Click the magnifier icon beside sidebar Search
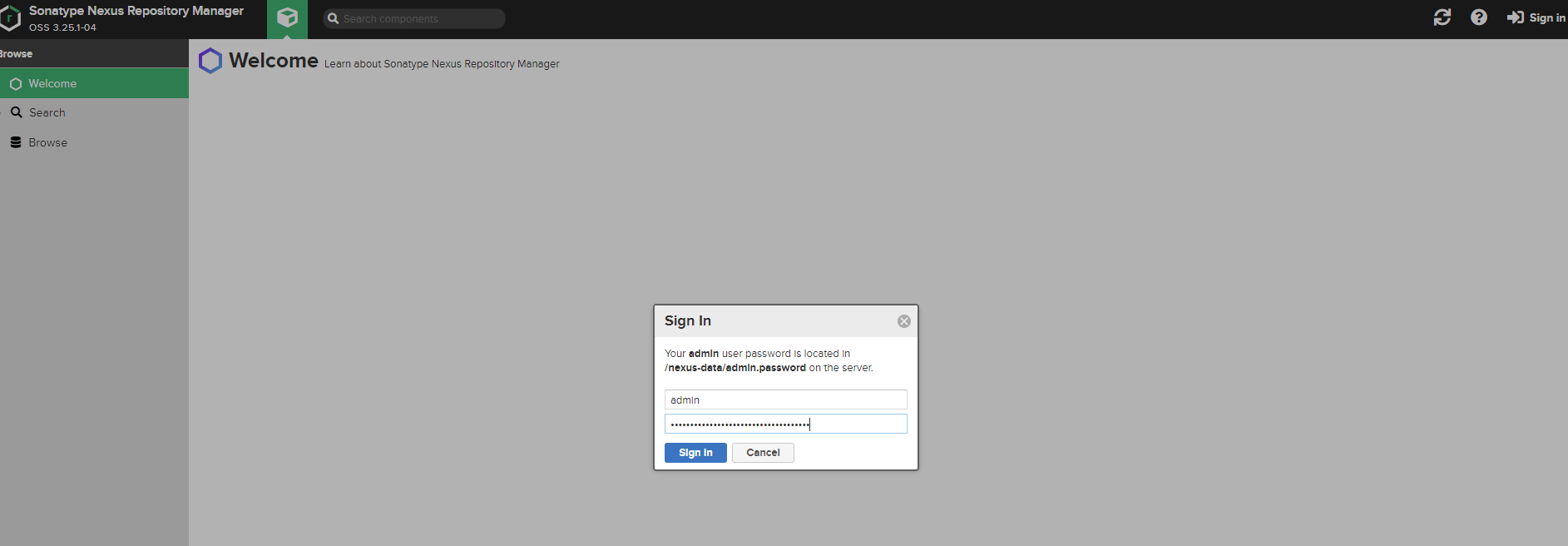 (16, 112)
